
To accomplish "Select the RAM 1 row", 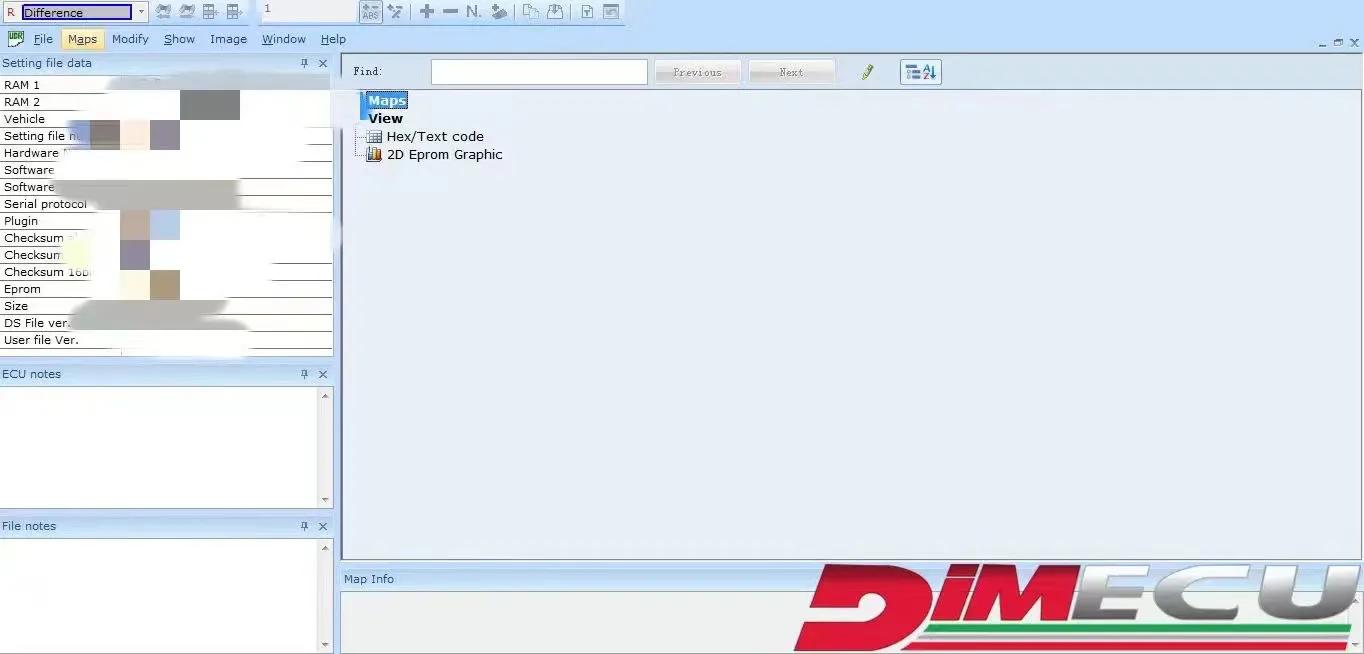I will point(166,85).
